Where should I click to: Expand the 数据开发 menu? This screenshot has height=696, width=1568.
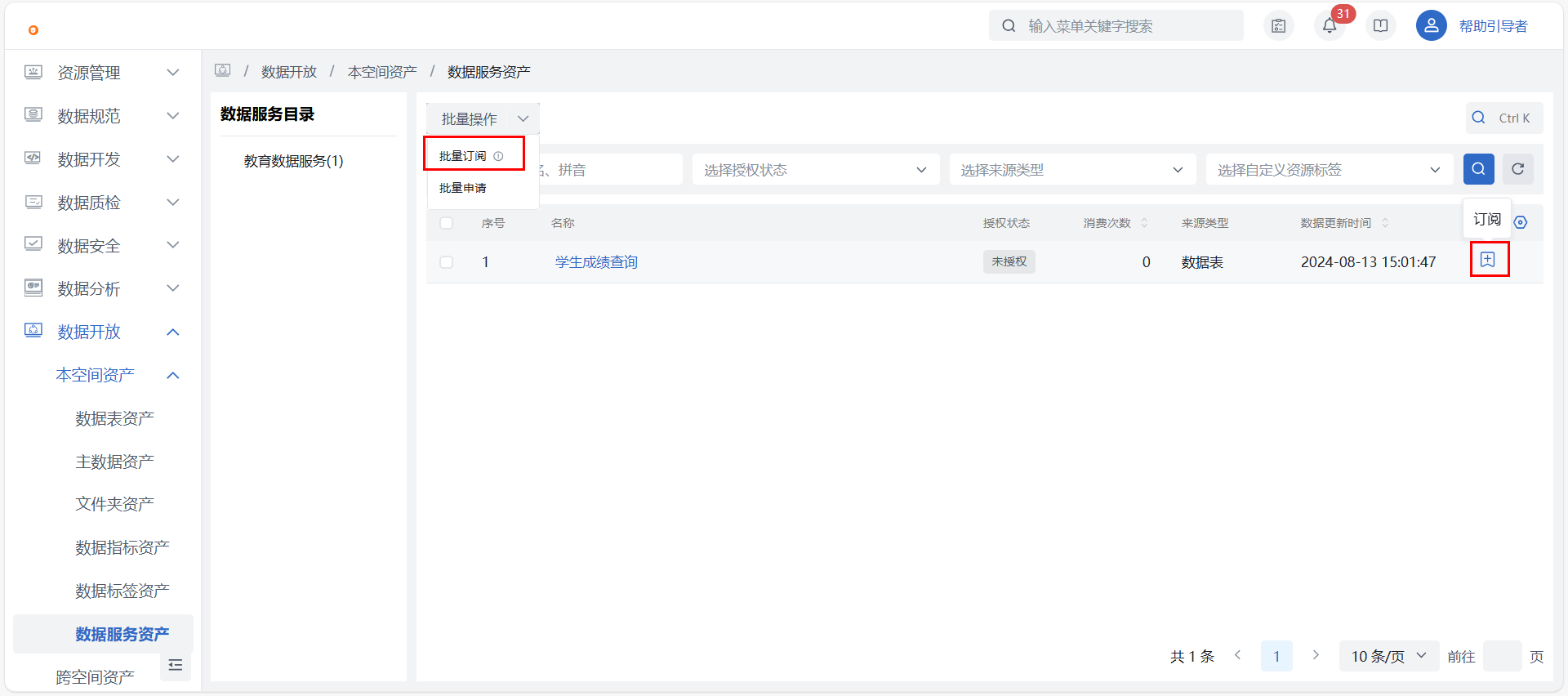coord(173,158)
